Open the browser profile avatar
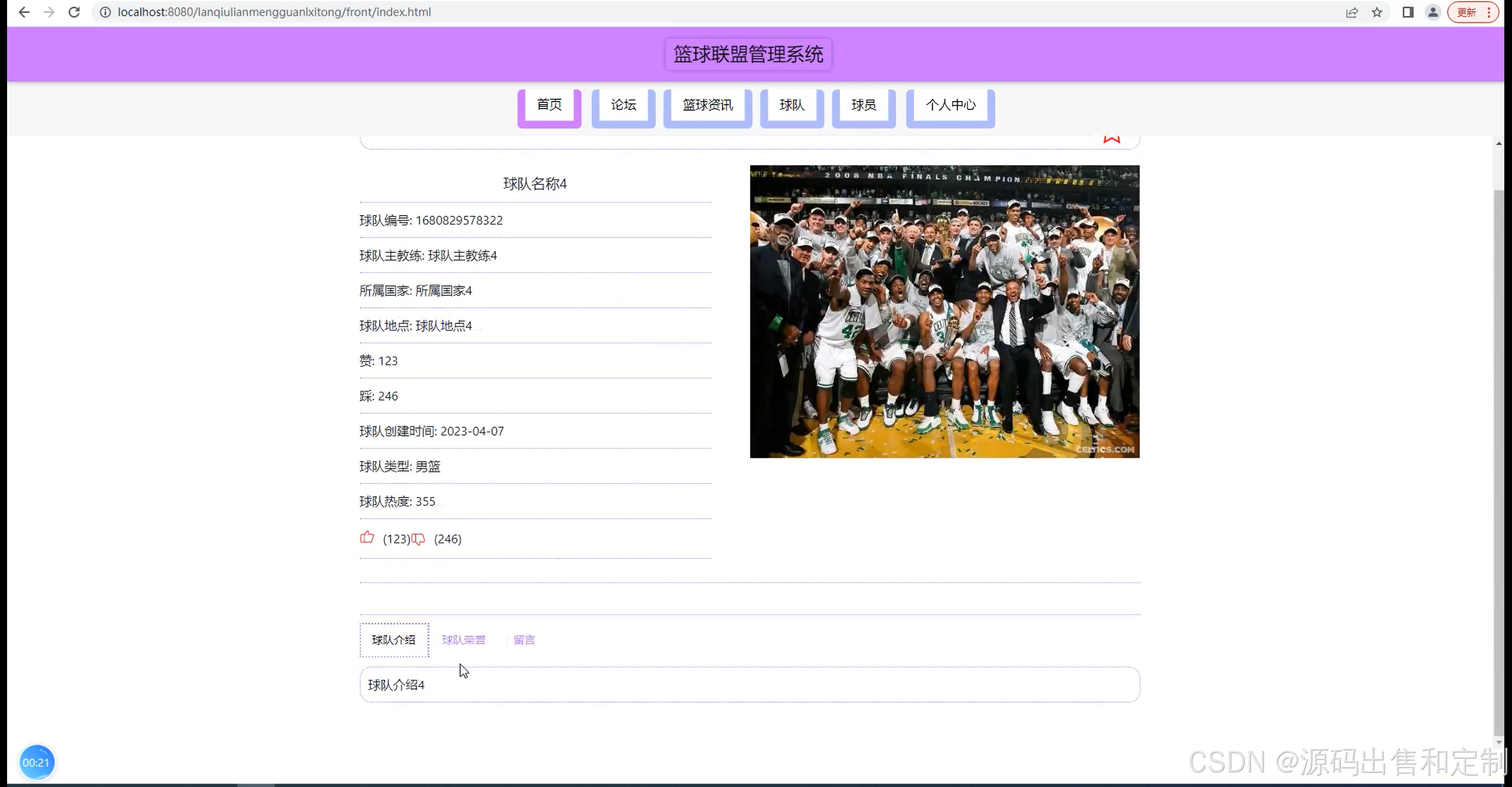Image resolution: width=1512 pixels, height=787 pixels. pyautogui.click(x=1433, y=12)
